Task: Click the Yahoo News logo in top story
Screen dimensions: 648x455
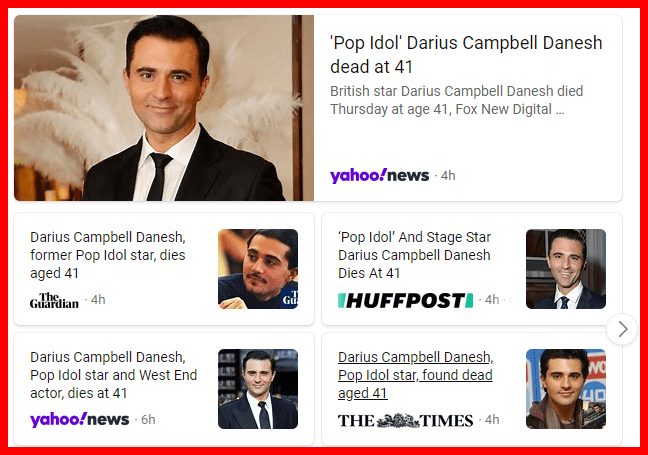Action: coord(379,176)
